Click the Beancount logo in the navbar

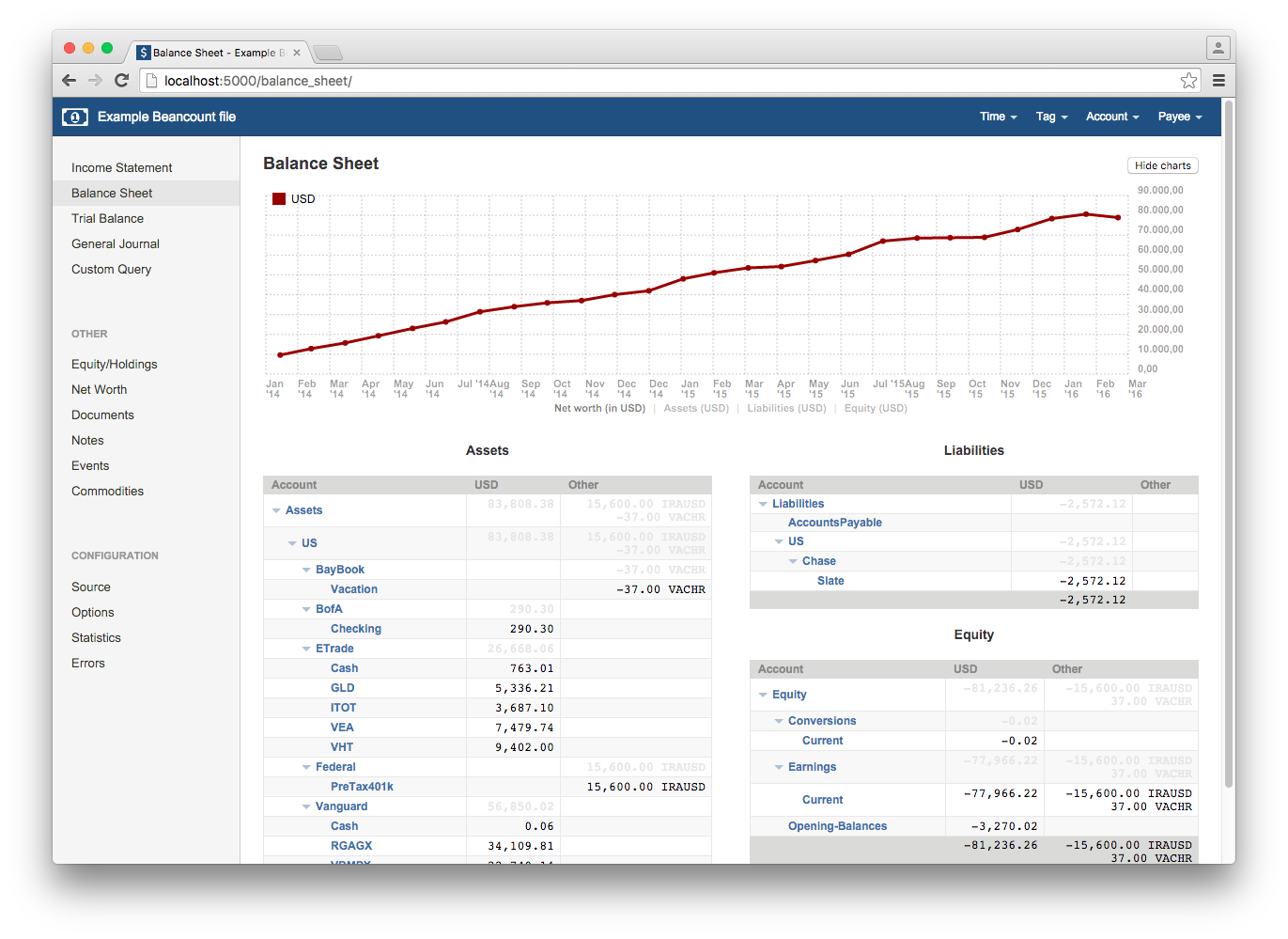[74, 117]
